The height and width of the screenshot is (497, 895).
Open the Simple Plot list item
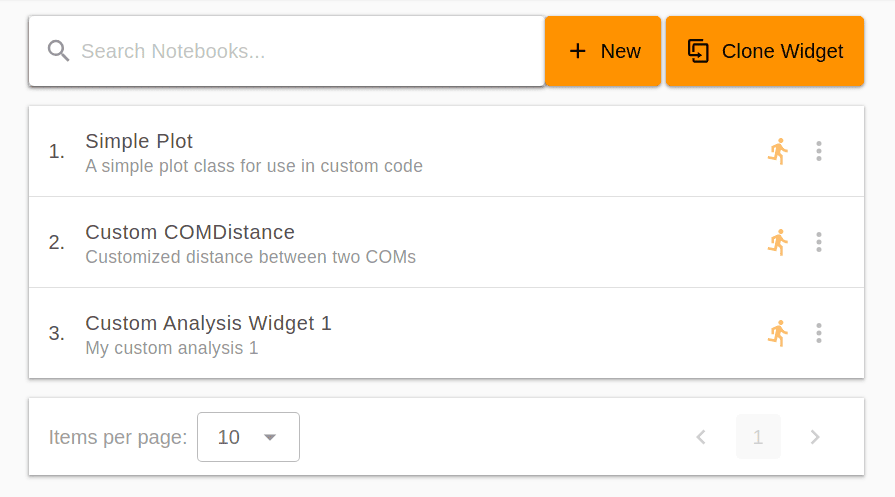pos(446,151)
